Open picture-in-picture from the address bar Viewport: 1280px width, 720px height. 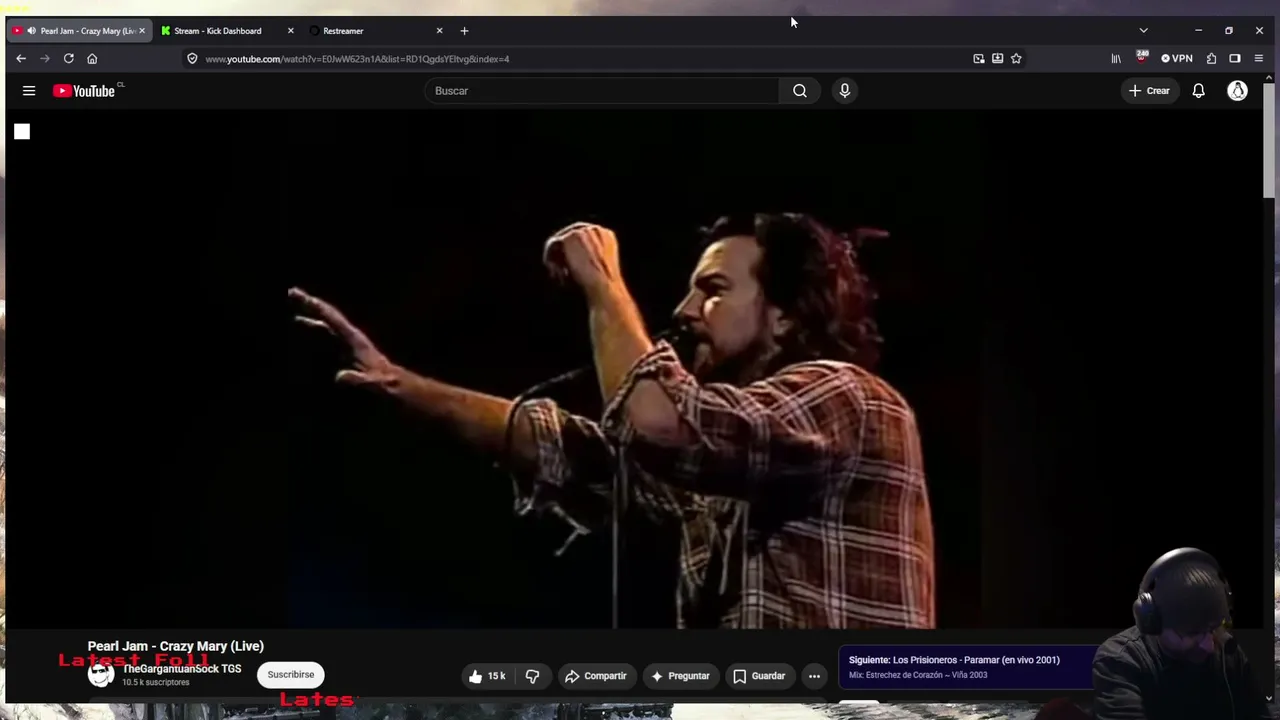tap(979, 59)
